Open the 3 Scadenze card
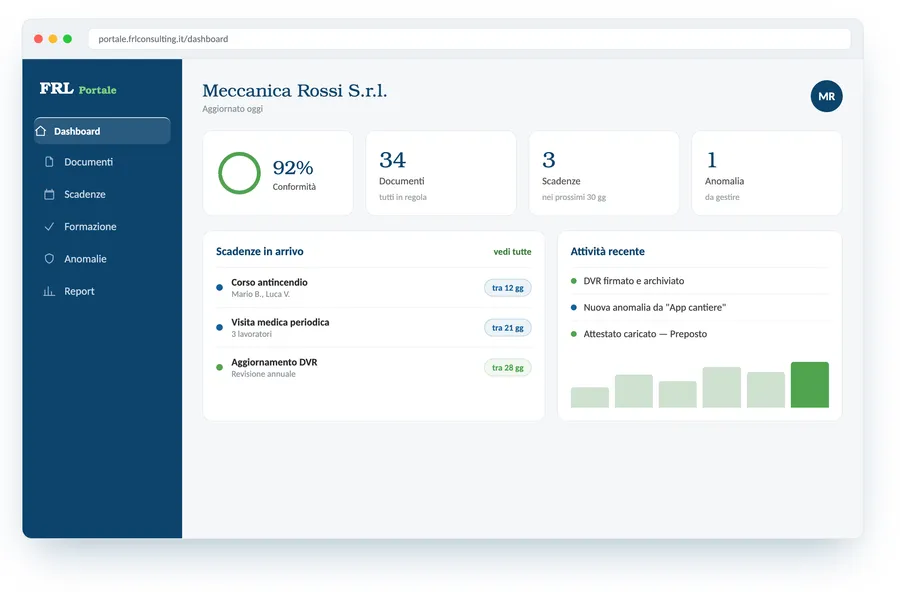 [604, 173]
